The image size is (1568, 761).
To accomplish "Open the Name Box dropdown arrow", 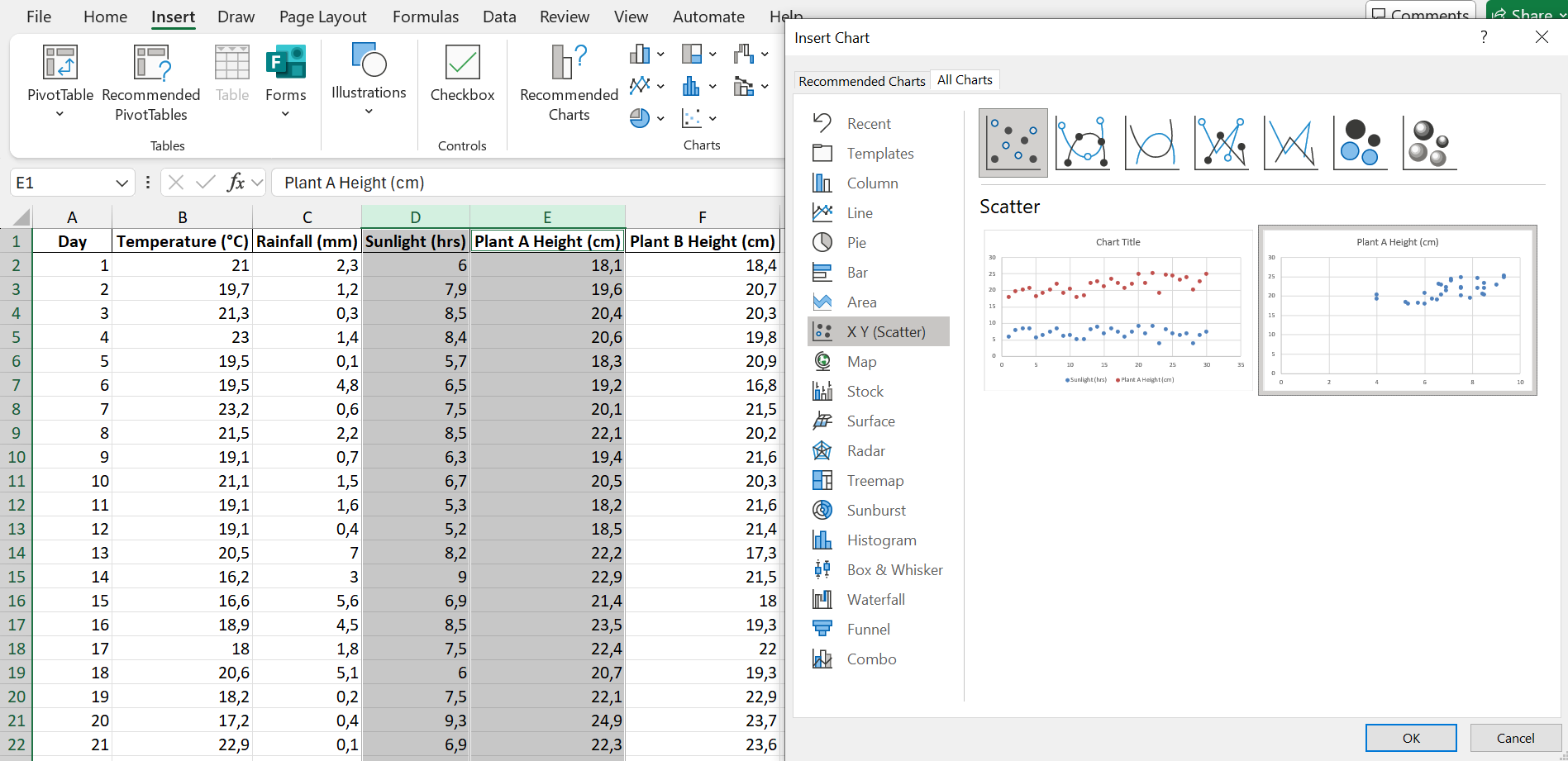I will (122, 183).
